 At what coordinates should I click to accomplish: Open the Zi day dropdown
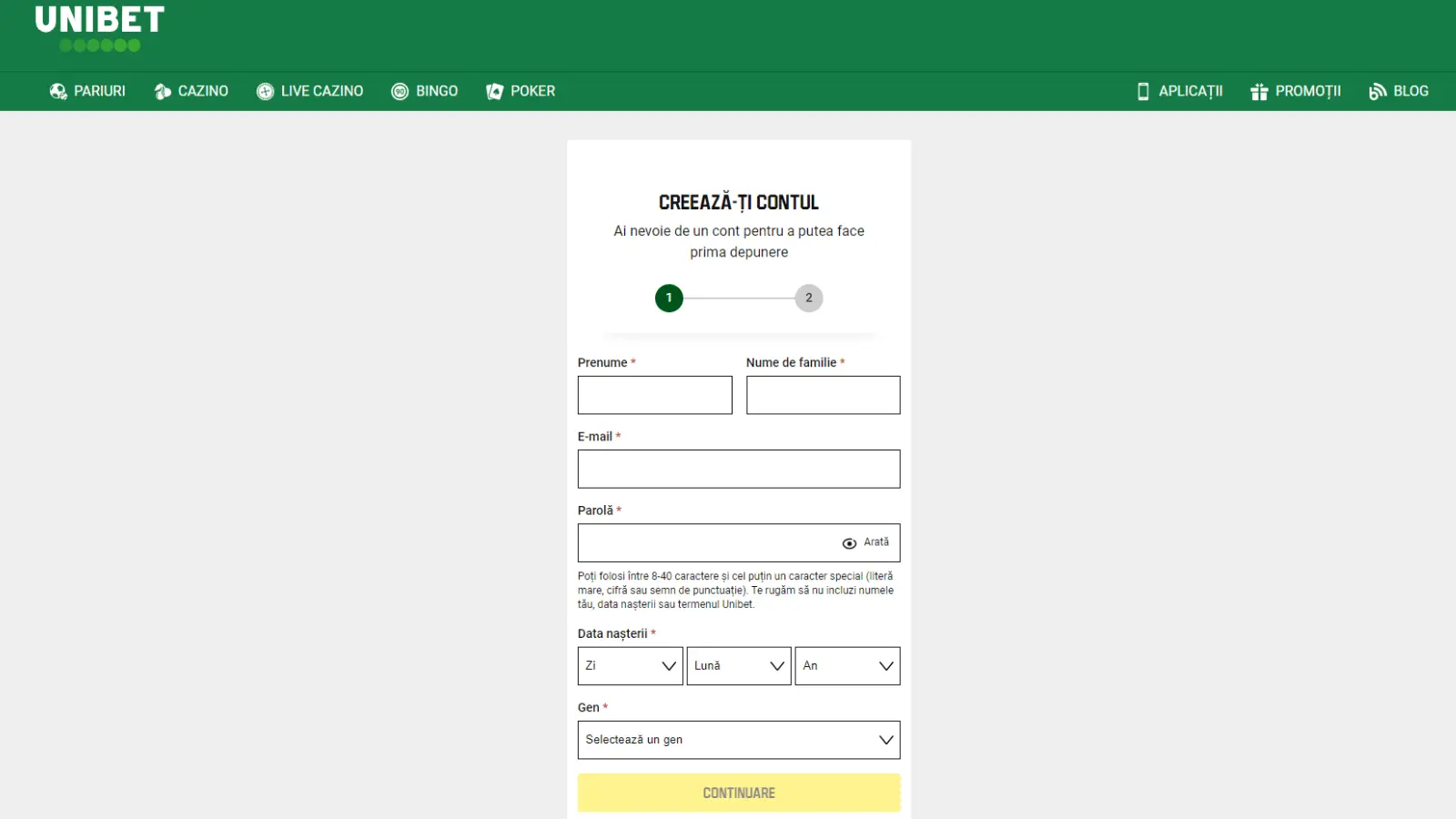pyautogui.click(x=630, y=666)
